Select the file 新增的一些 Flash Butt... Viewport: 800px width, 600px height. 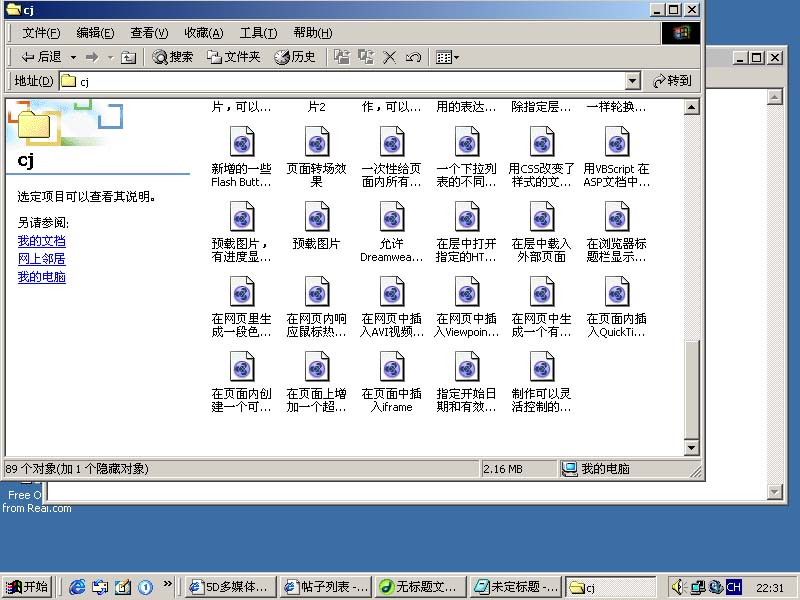[242, 157]
